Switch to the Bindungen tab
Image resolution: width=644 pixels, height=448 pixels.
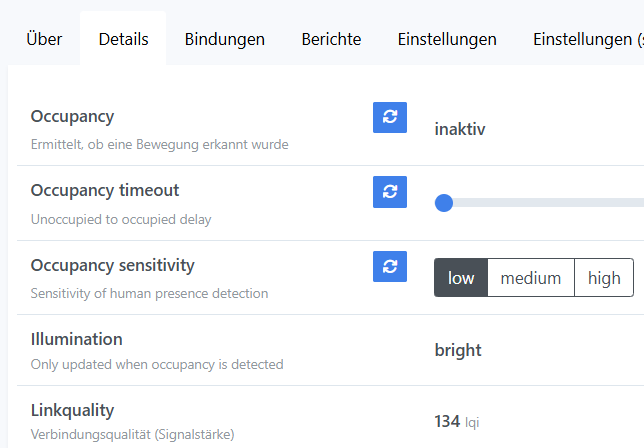tap(225, 40)
